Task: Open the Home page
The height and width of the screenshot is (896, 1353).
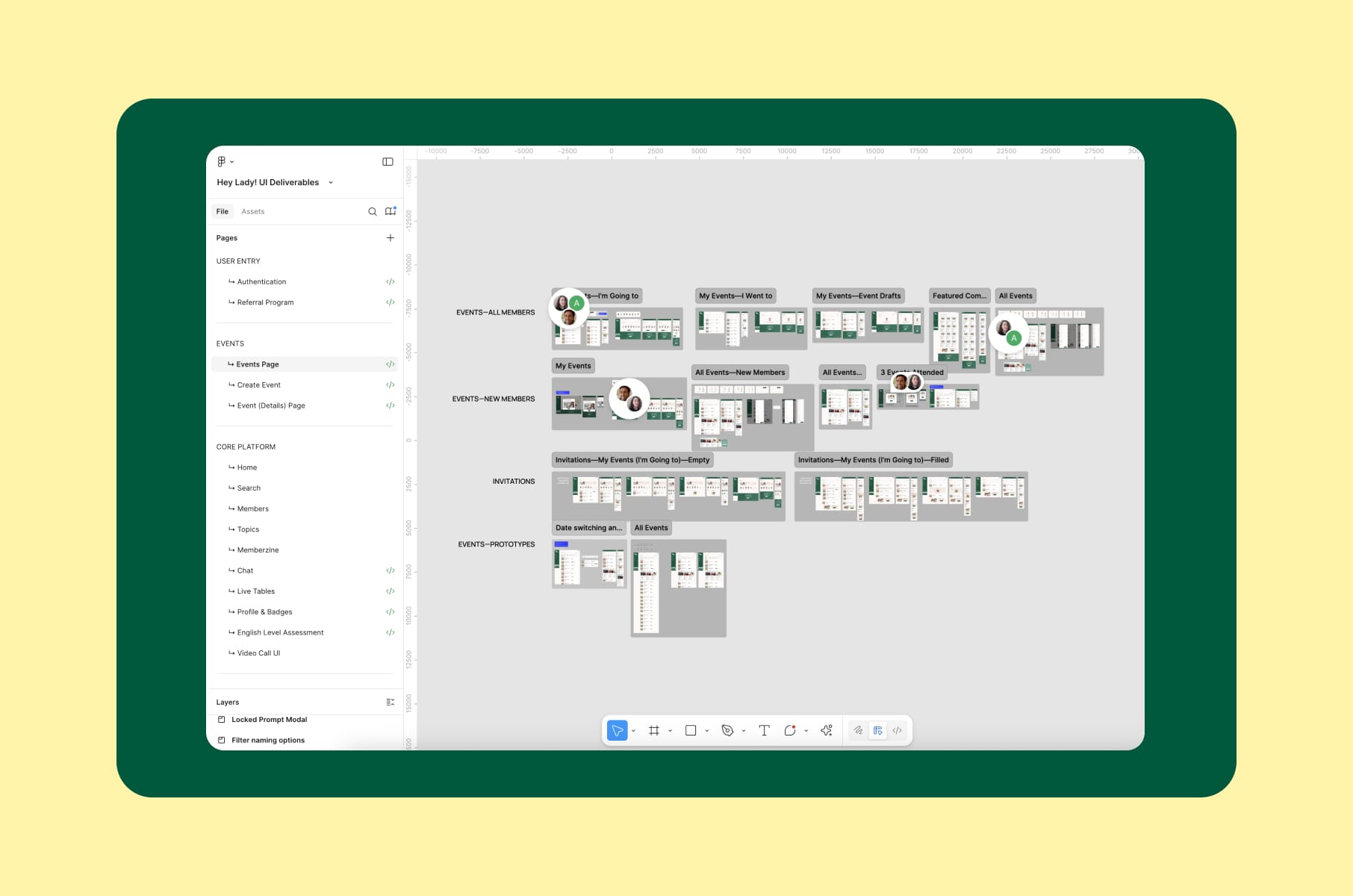Action: 246,467
